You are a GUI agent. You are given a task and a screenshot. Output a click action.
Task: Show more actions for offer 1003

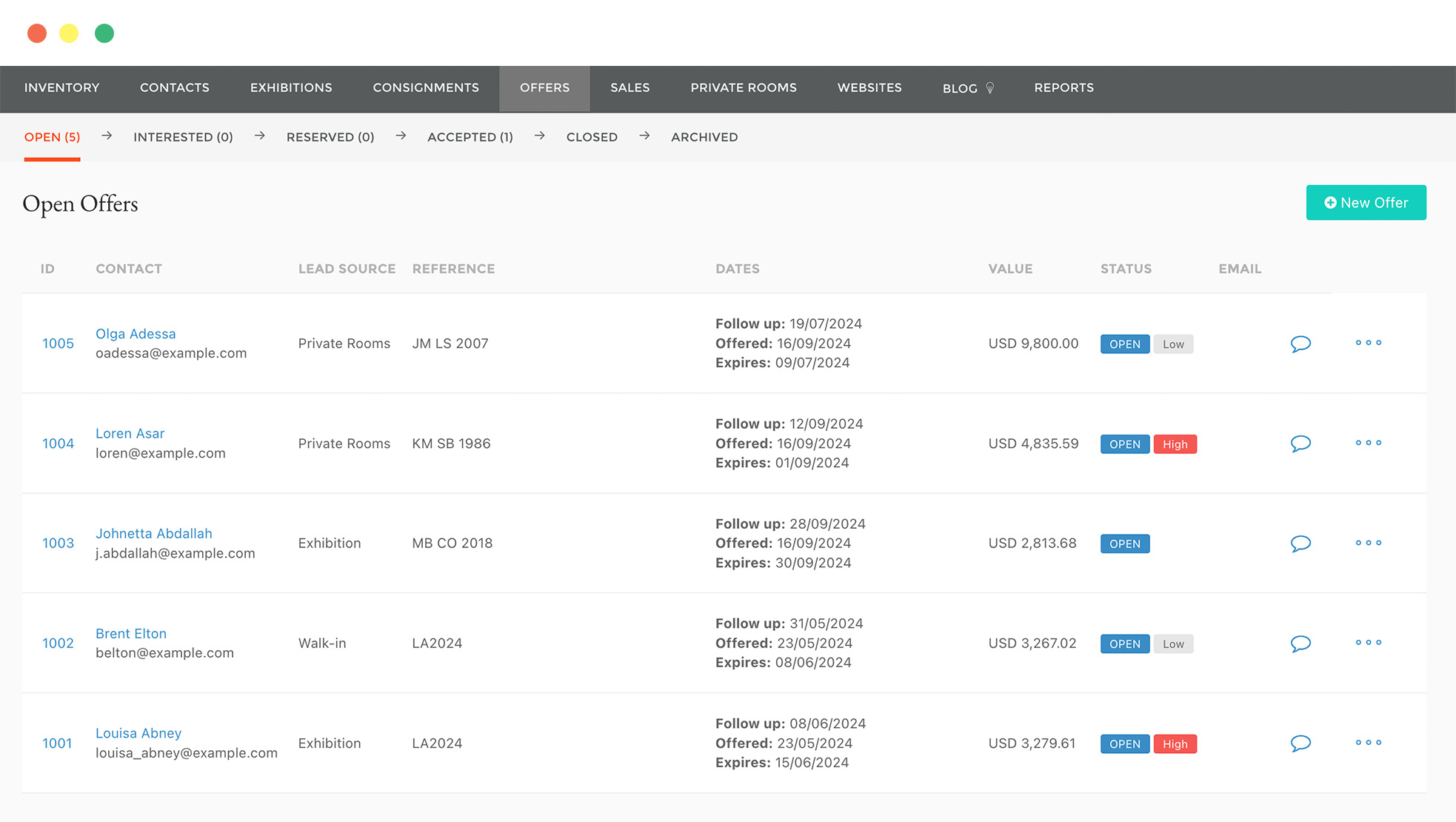click(1369, 543)
